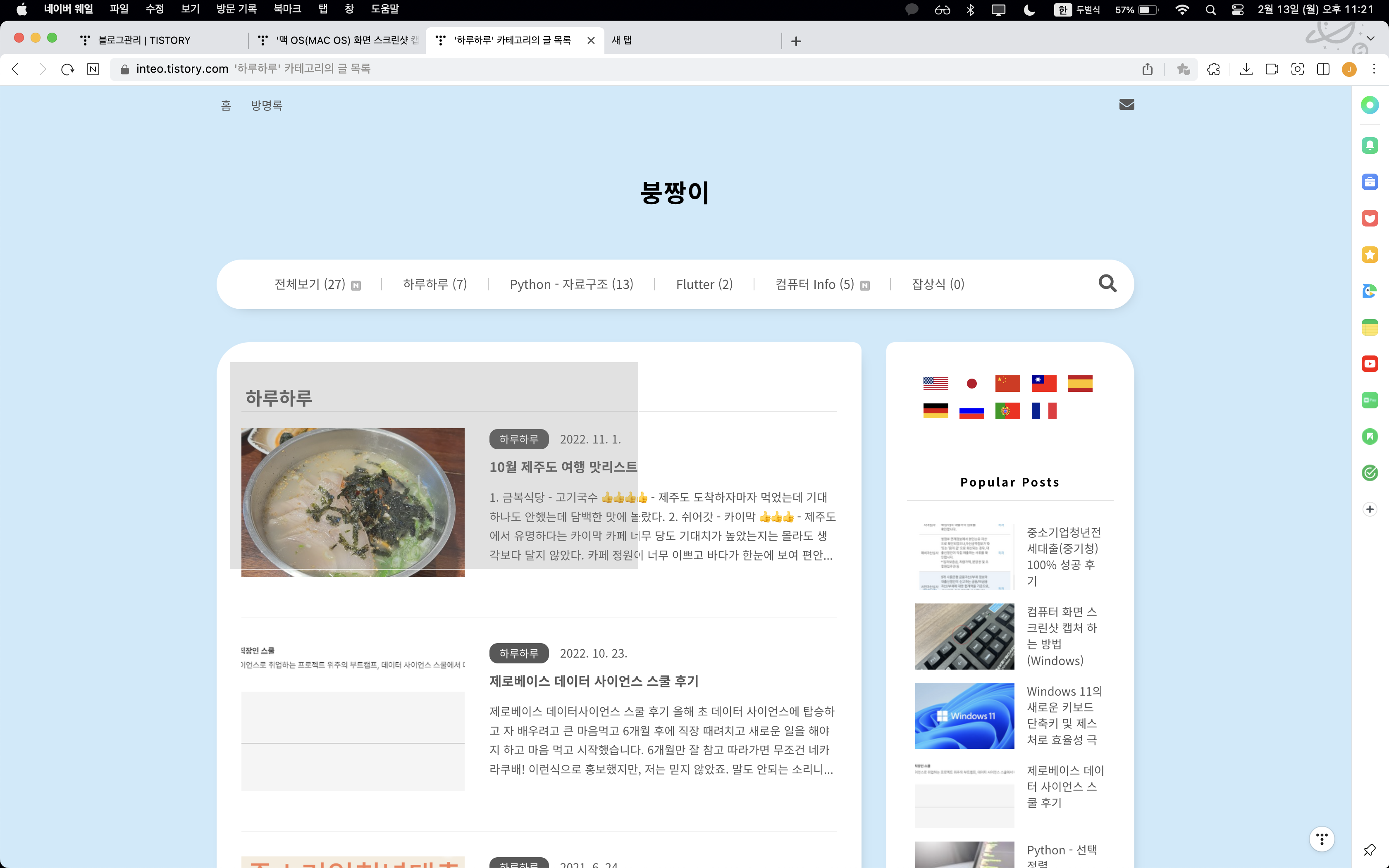Screen dimensions: 1389x868
Task: Open the extensions puzzle icon
Action: click(x=1213, y=69)
